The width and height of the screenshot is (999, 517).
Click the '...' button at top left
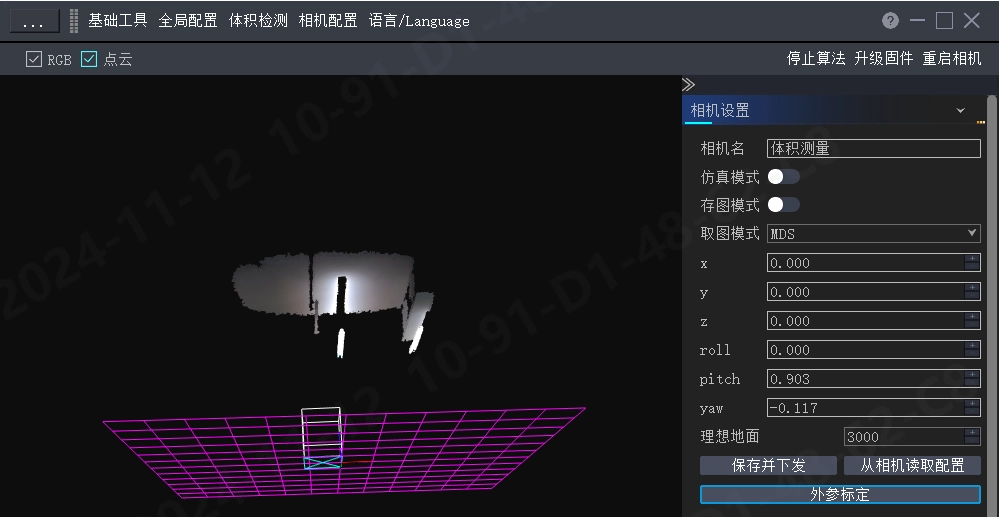(32, 21)
